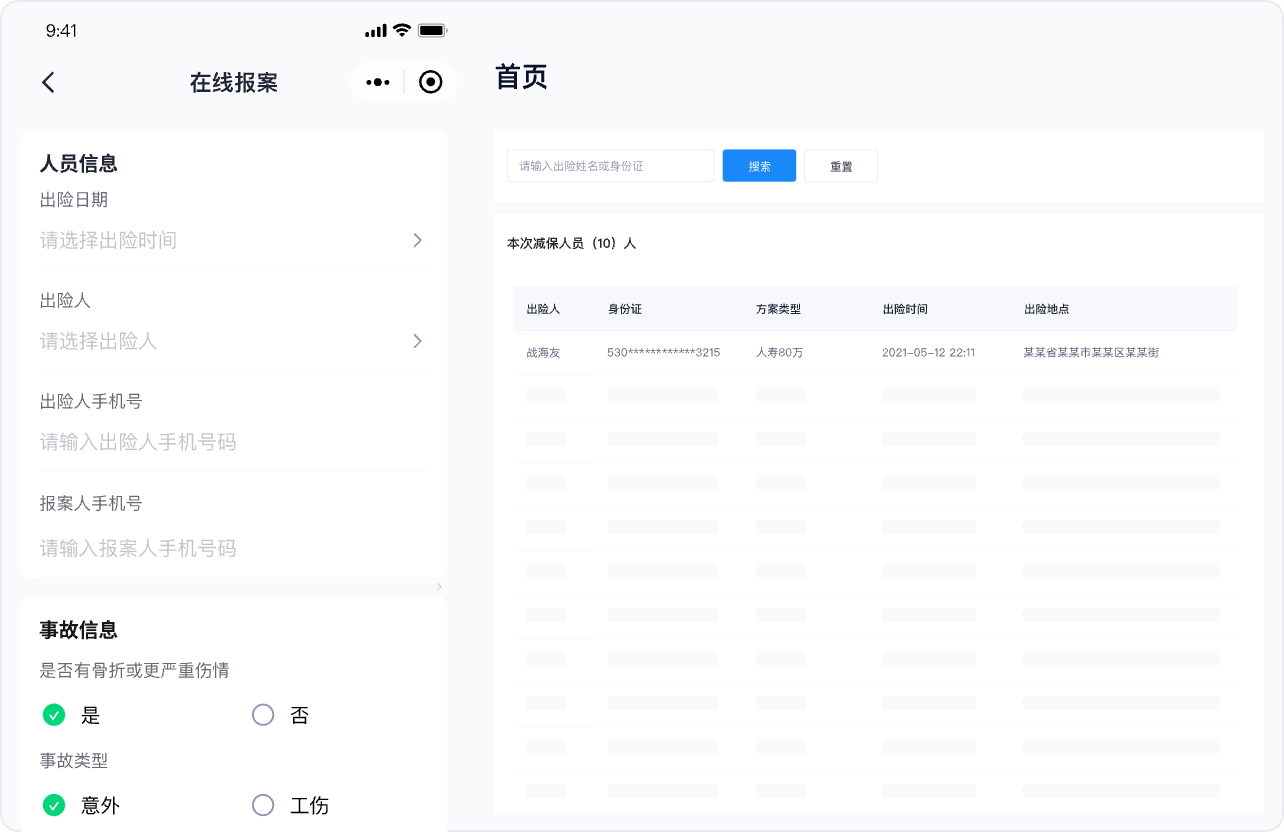This screenshot has width=1284, height=832.
Task: Tap the Wi-Fi status icon
Action: (402, 31)
